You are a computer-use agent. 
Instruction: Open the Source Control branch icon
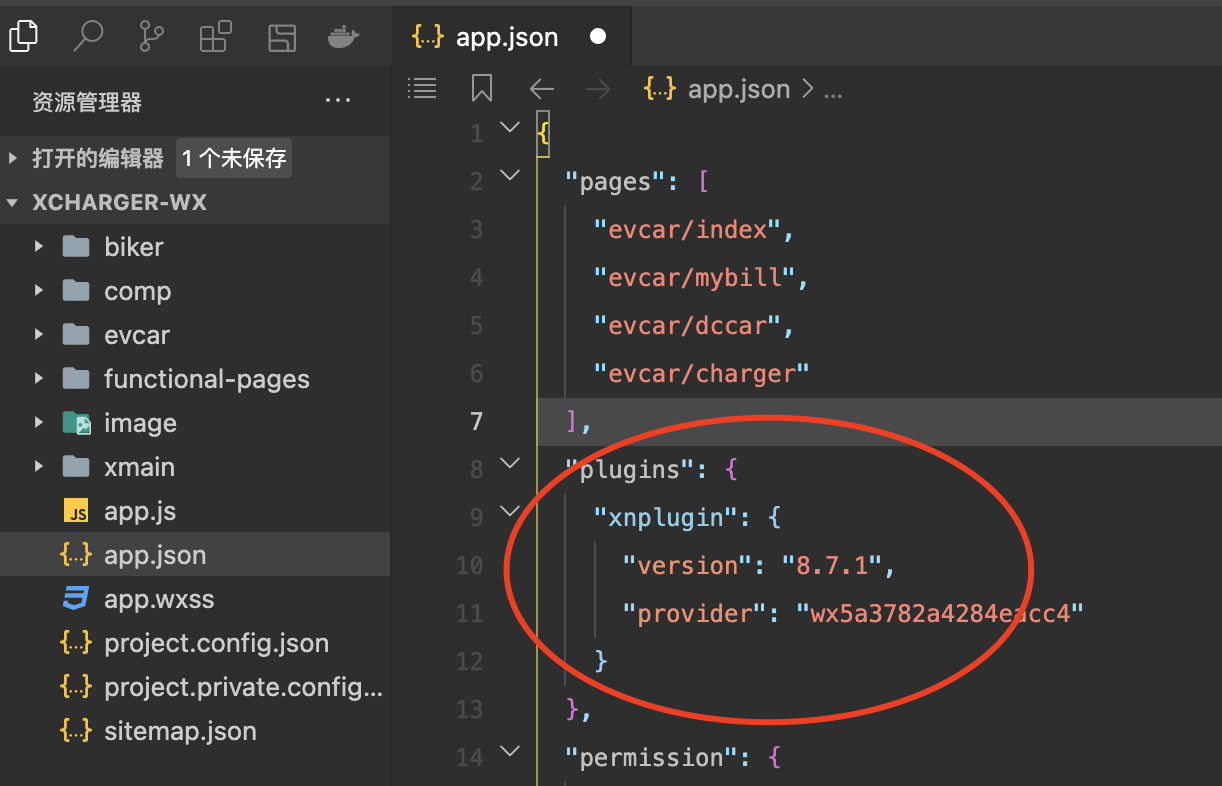tap(151, 37)
